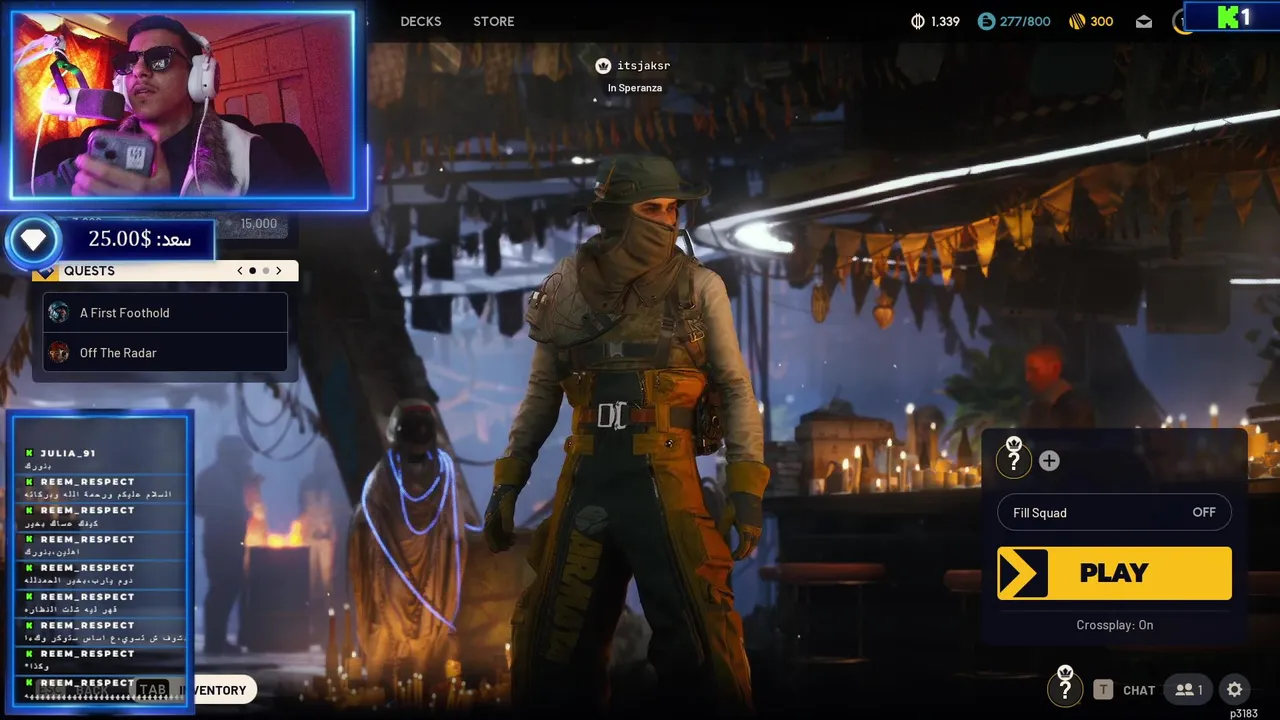Click the 15,000 value label
The image size is (1280, 720).
[259, 224]
